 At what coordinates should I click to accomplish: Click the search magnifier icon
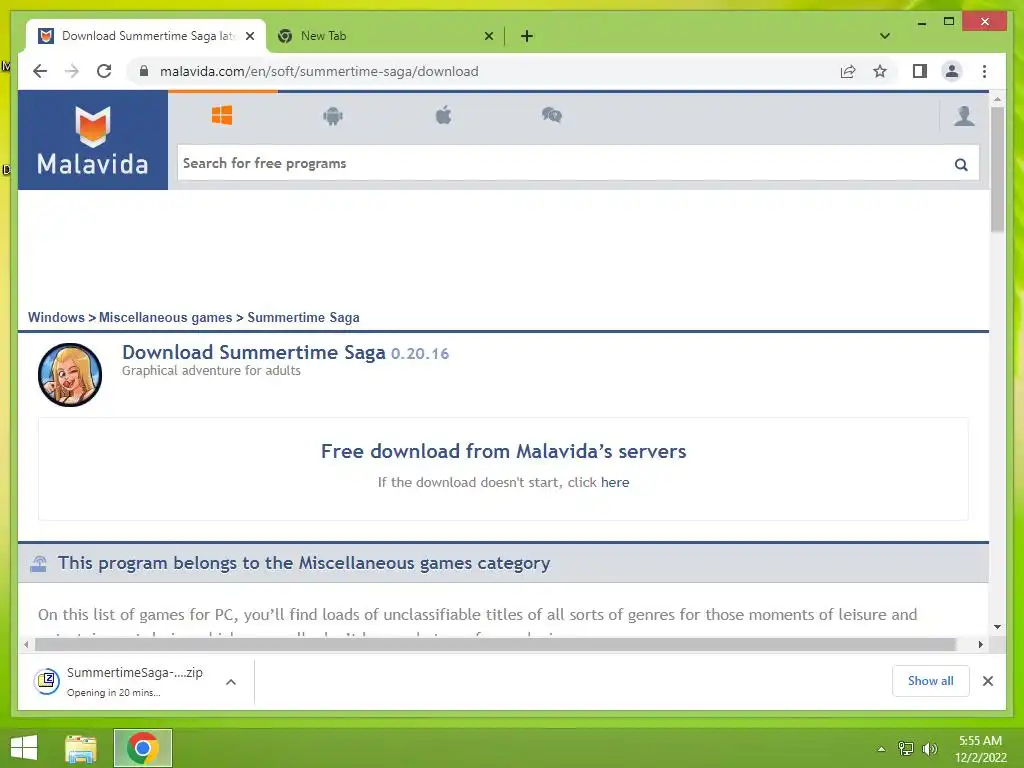[961, 164]
